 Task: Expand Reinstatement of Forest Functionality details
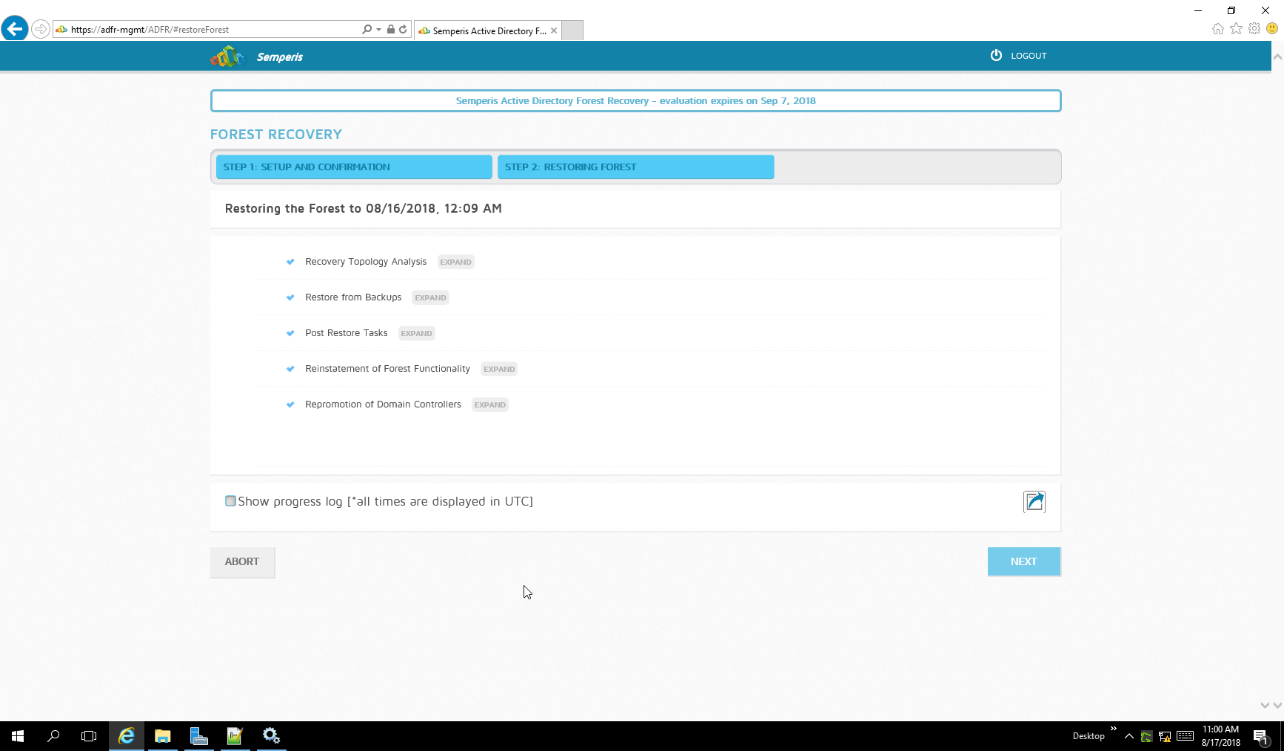499,369
